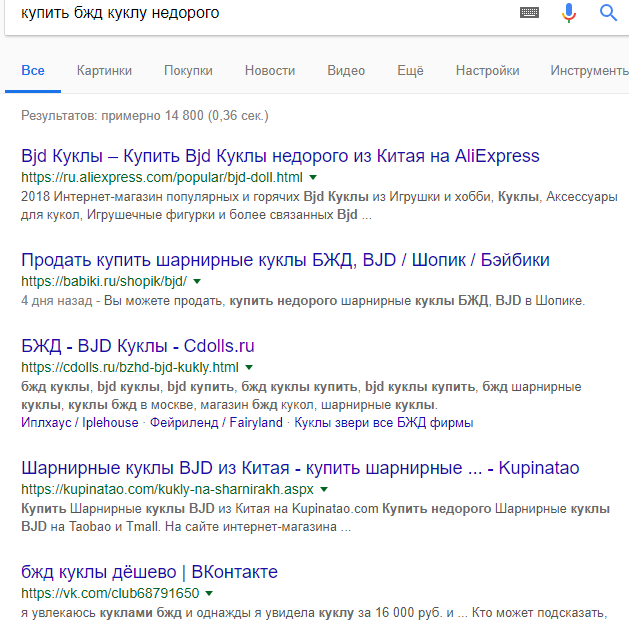Open the Kupinatao шарнирные куклы result
Viewport: 629px width, 620px height.
point(300,468)
